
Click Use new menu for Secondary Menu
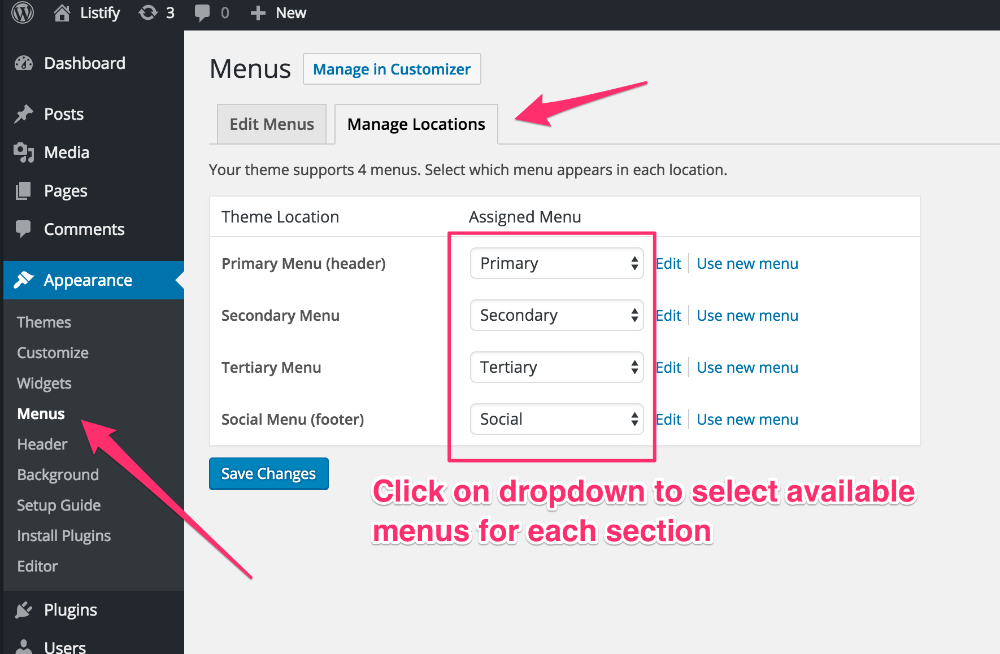(747, 315)
